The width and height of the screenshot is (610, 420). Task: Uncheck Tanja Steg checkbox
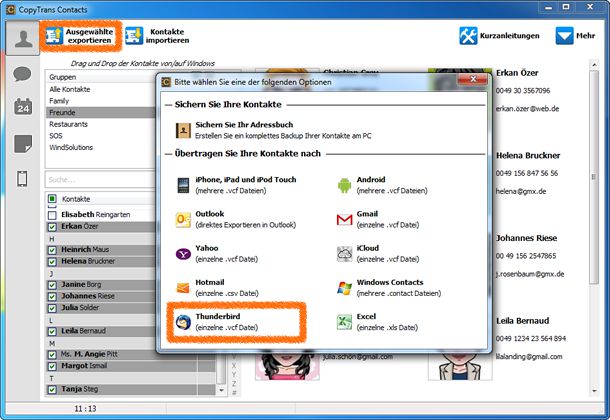coord(52,389)
